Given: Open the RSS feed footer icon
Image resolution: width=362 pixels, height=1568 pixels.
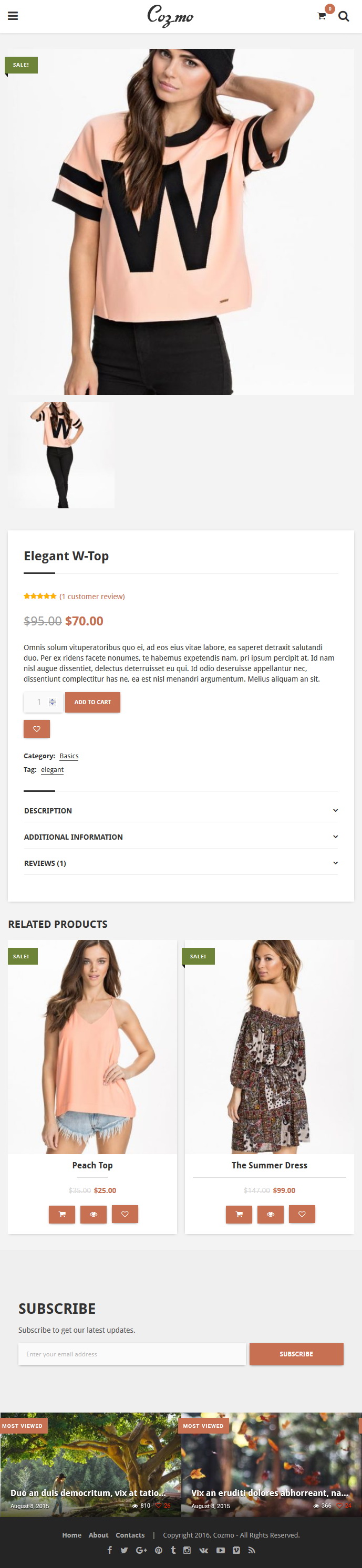Looking at the screenshot, I should 252,1550.
